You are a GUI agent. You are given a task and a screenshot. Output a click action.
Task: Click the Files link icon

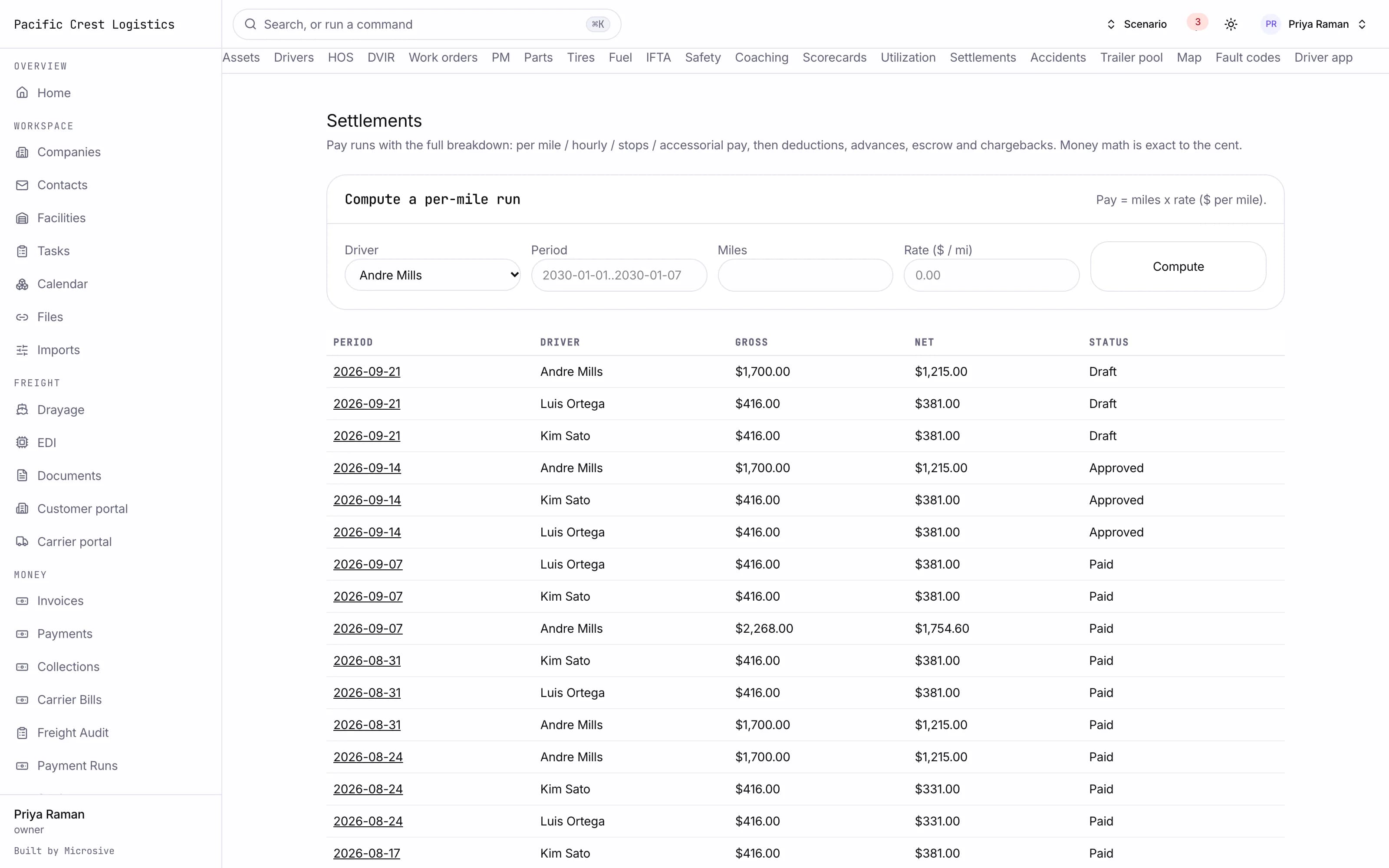coord(22,317)
